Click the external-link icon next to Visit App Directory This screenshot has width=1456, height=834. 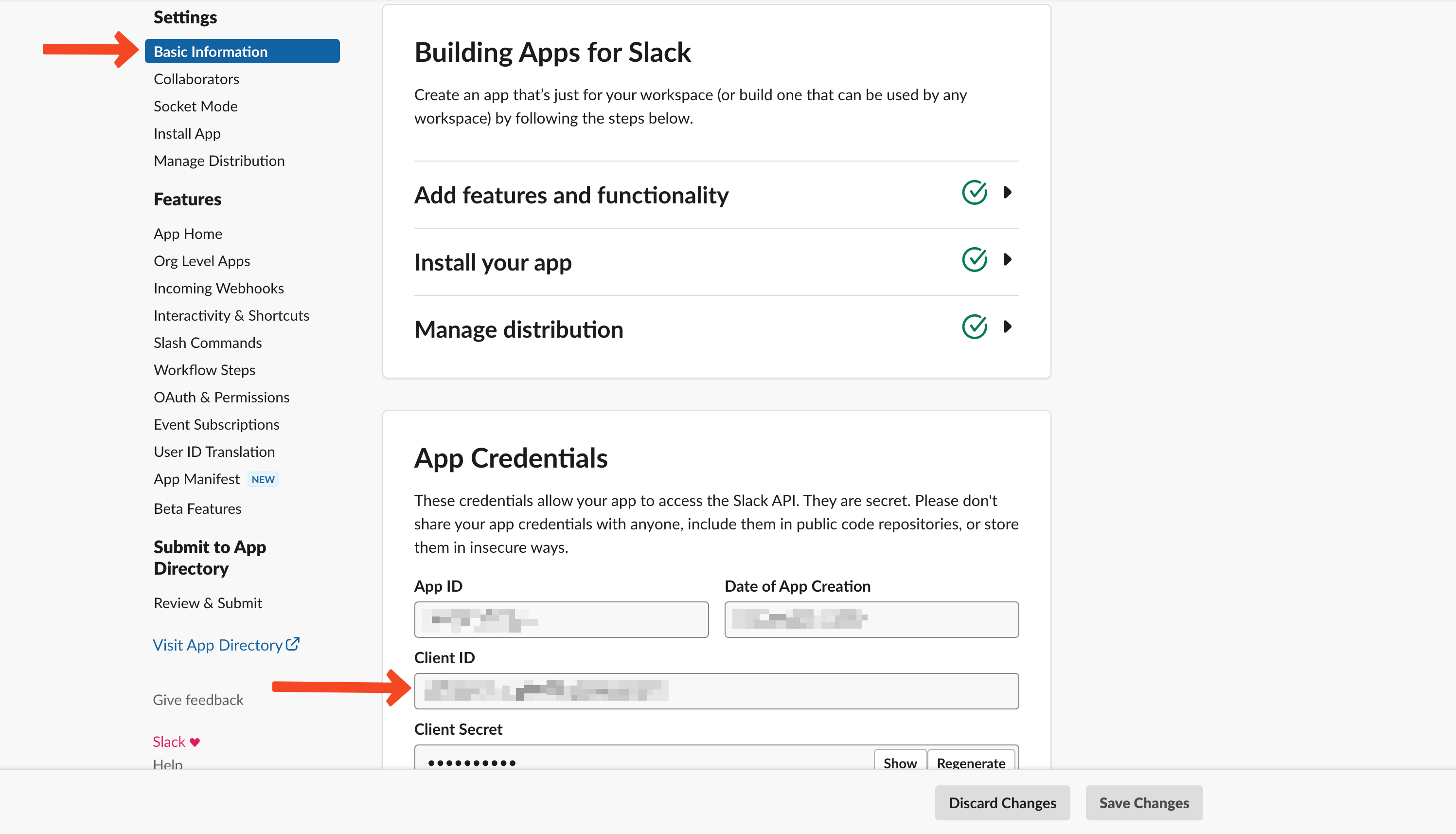[292, 644]
